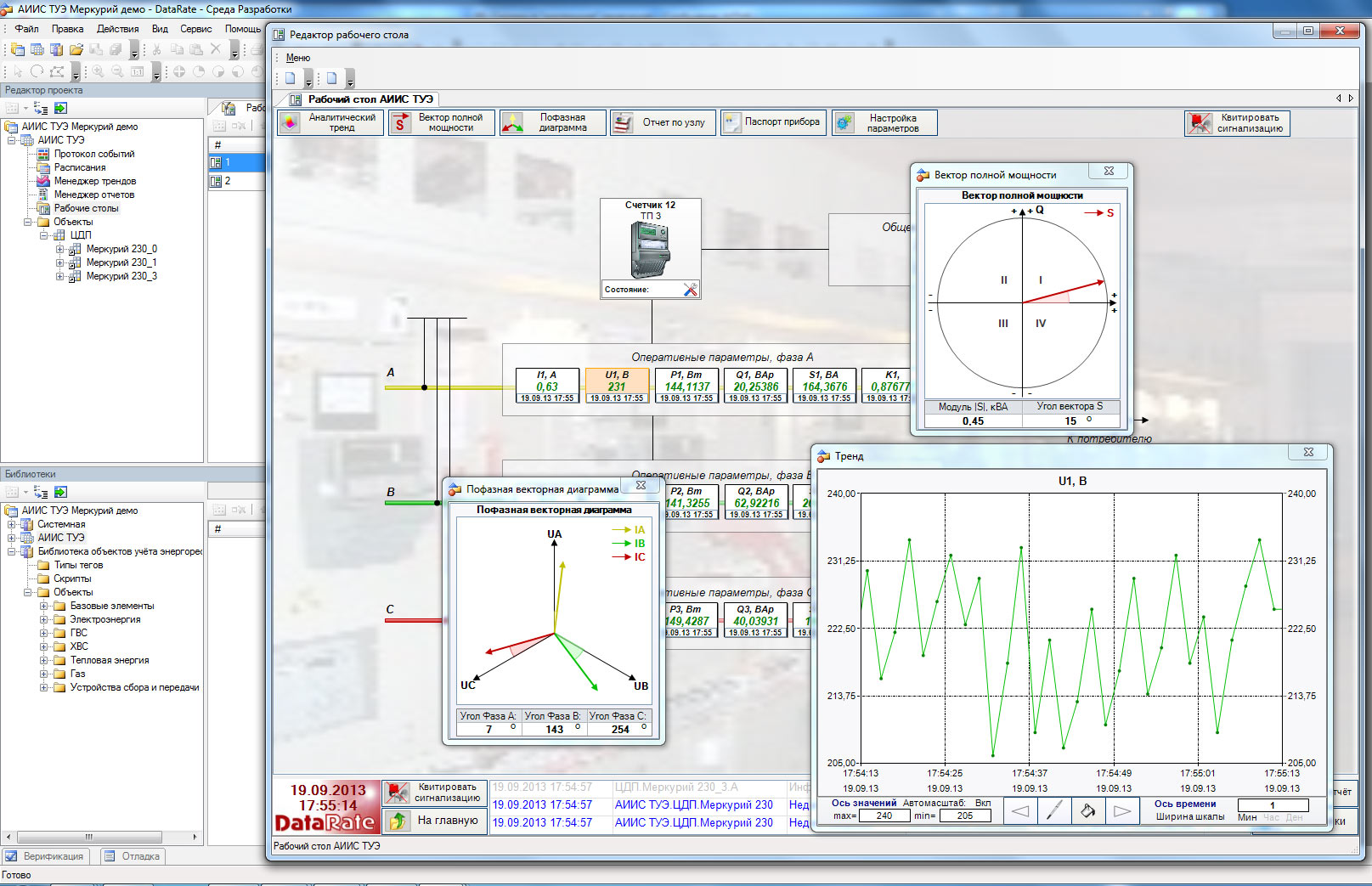The width and height of the screenshot is (1372, 886).
Task: Open first toolbar overflow dropdown in main window
Action: [134, 52]
